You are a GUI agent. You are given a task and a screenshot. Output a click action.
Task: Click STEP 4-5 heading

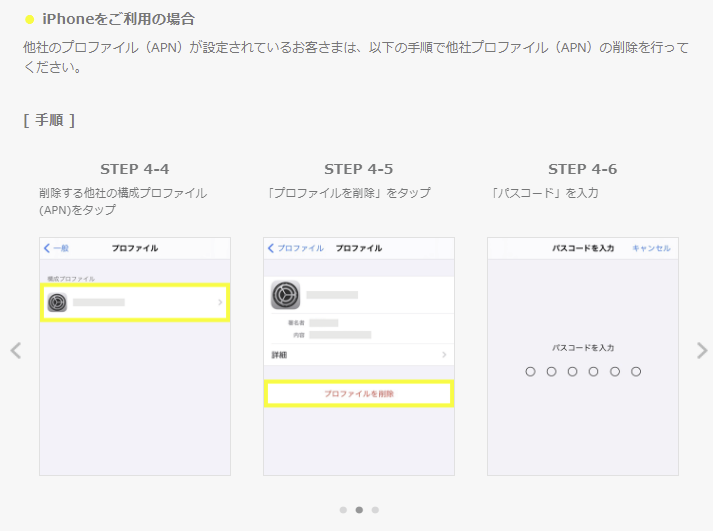click(358, 169)
